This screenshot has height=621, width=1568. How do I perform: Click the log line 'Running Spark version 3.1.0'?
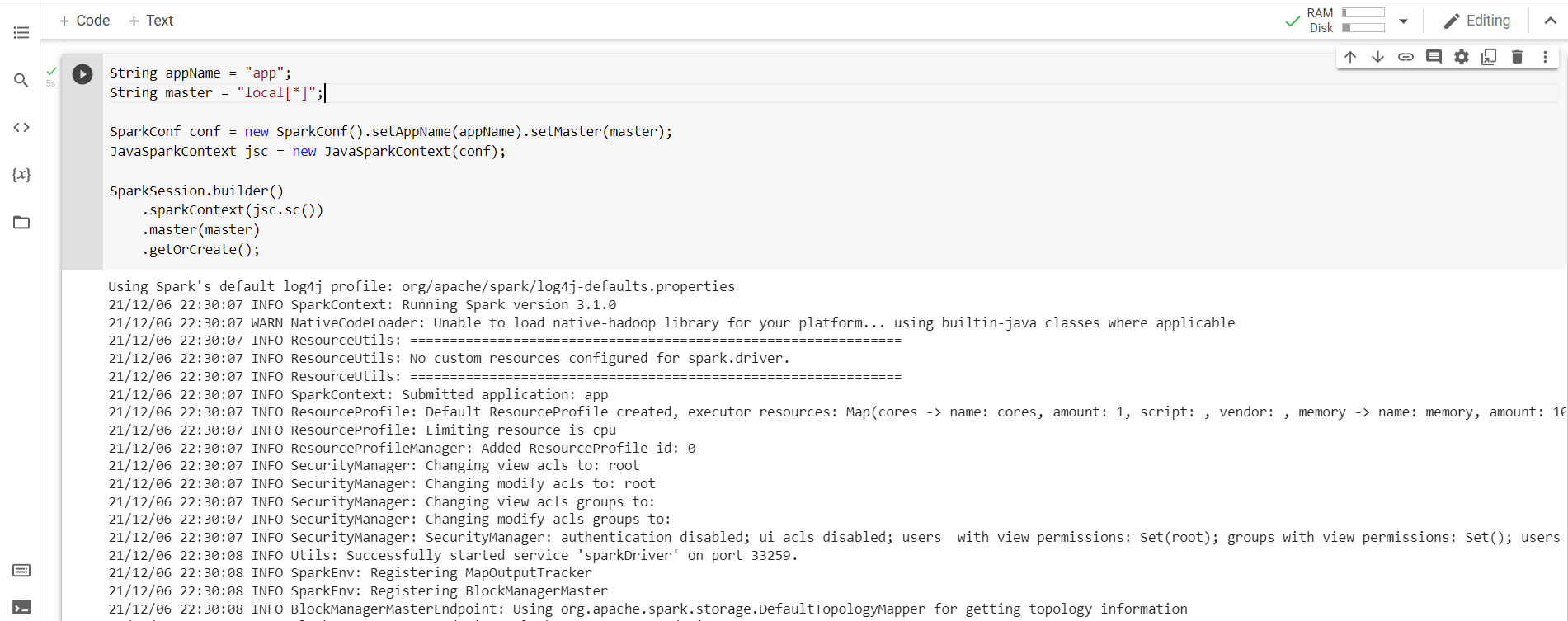point(362,304)
